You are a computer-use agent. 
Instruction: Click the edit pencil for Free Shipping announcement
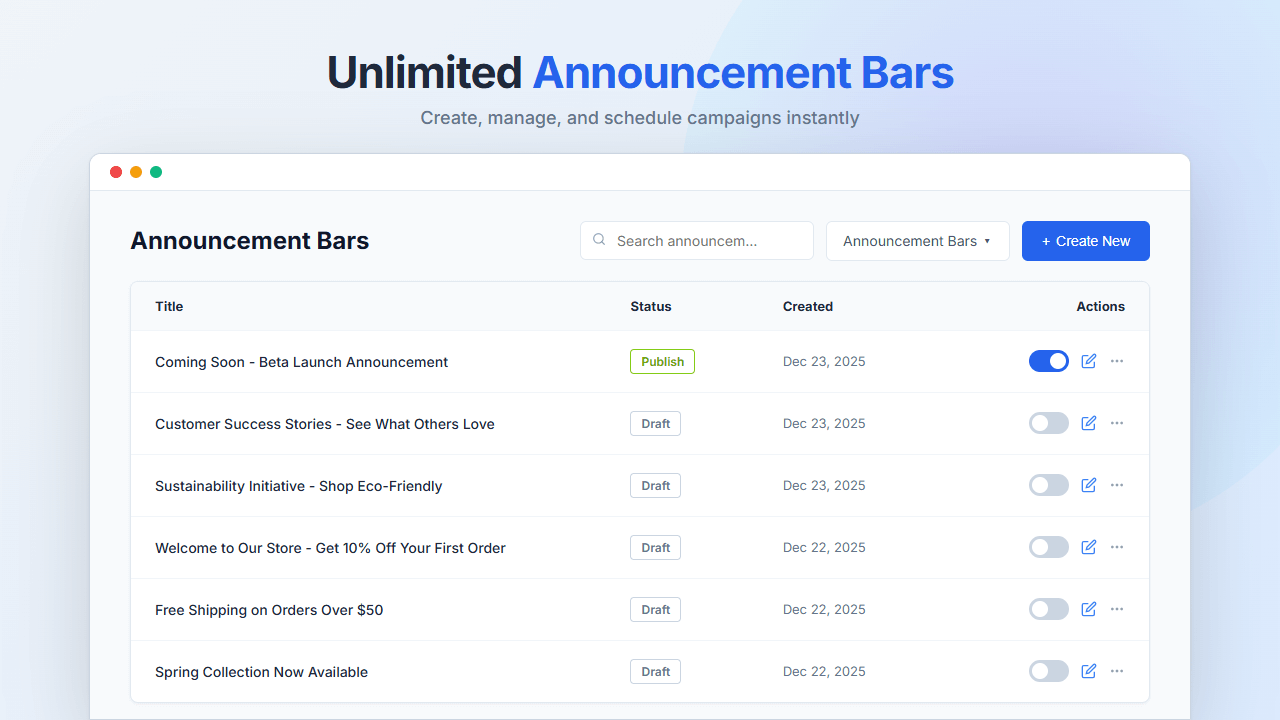click(1088, 609)
